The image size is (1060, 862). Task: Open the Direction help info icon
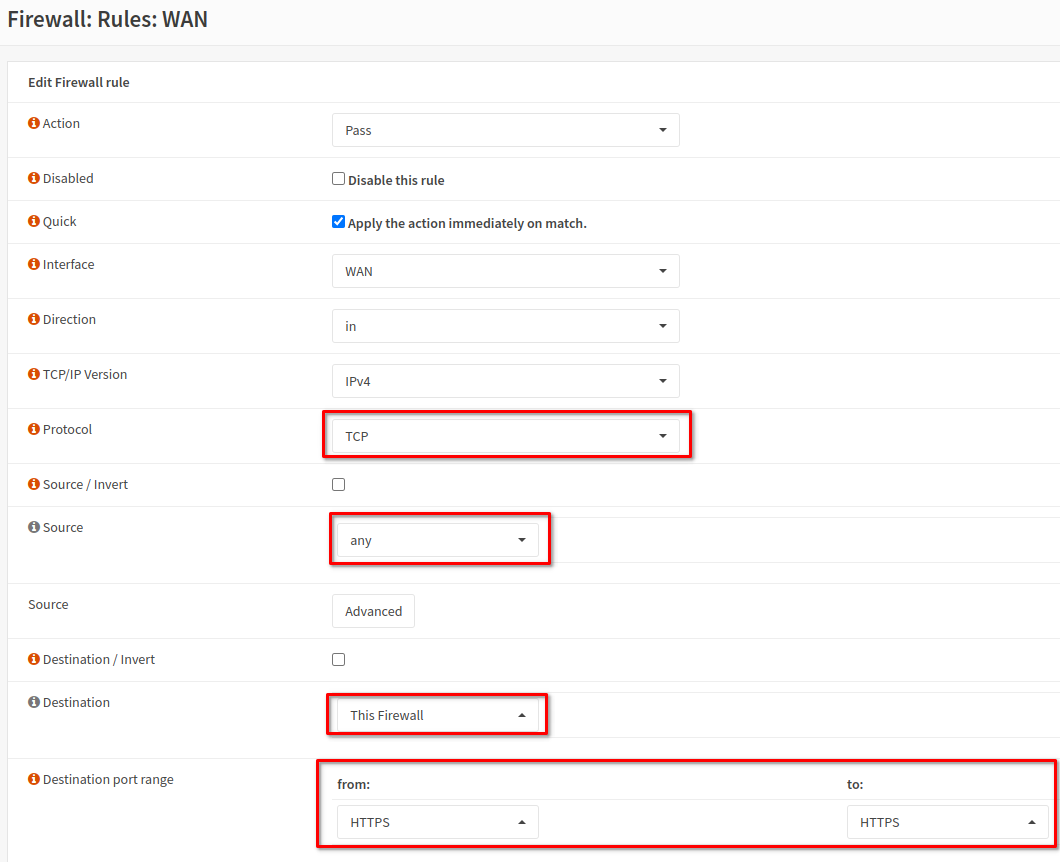click(x=34, y=320)
